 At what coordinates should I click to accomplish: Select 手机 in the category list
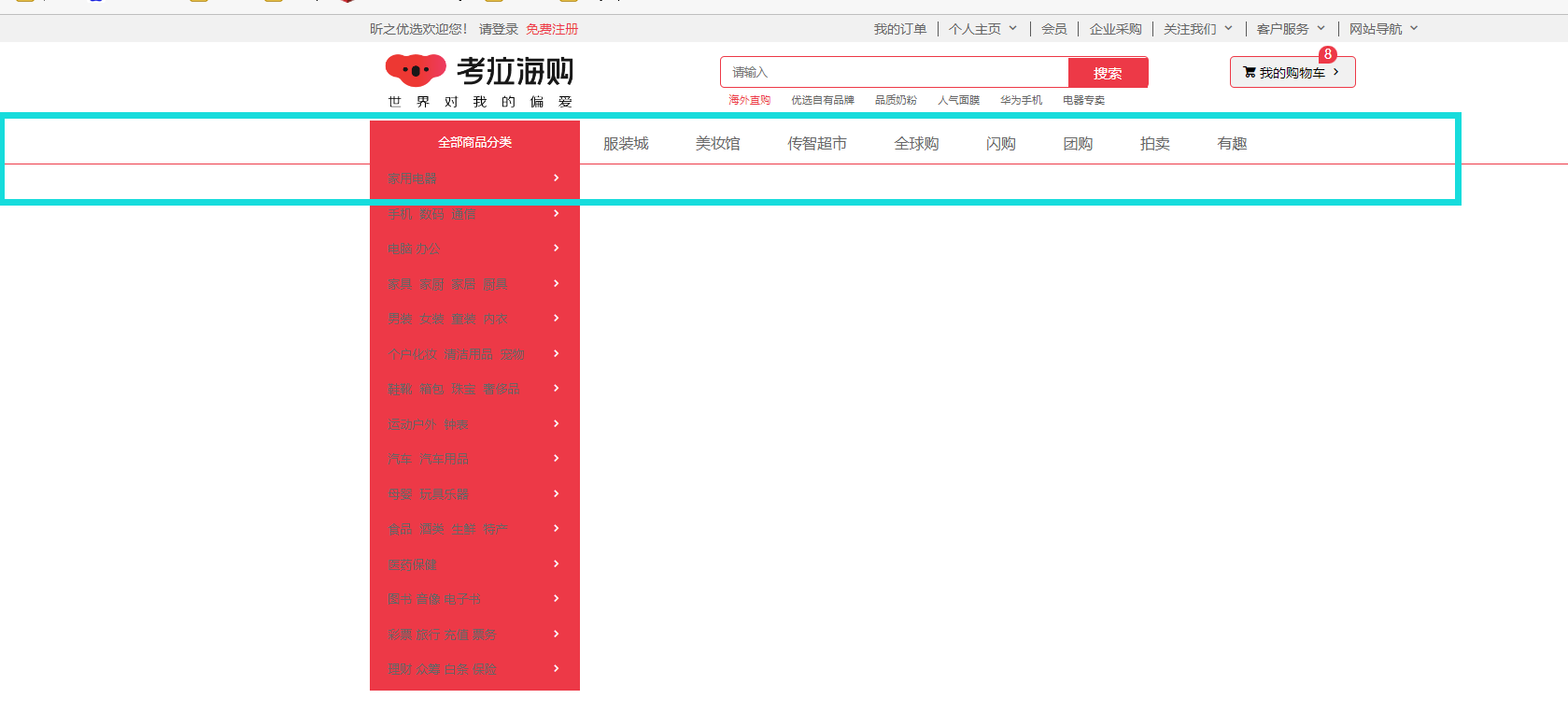point(400,214)
